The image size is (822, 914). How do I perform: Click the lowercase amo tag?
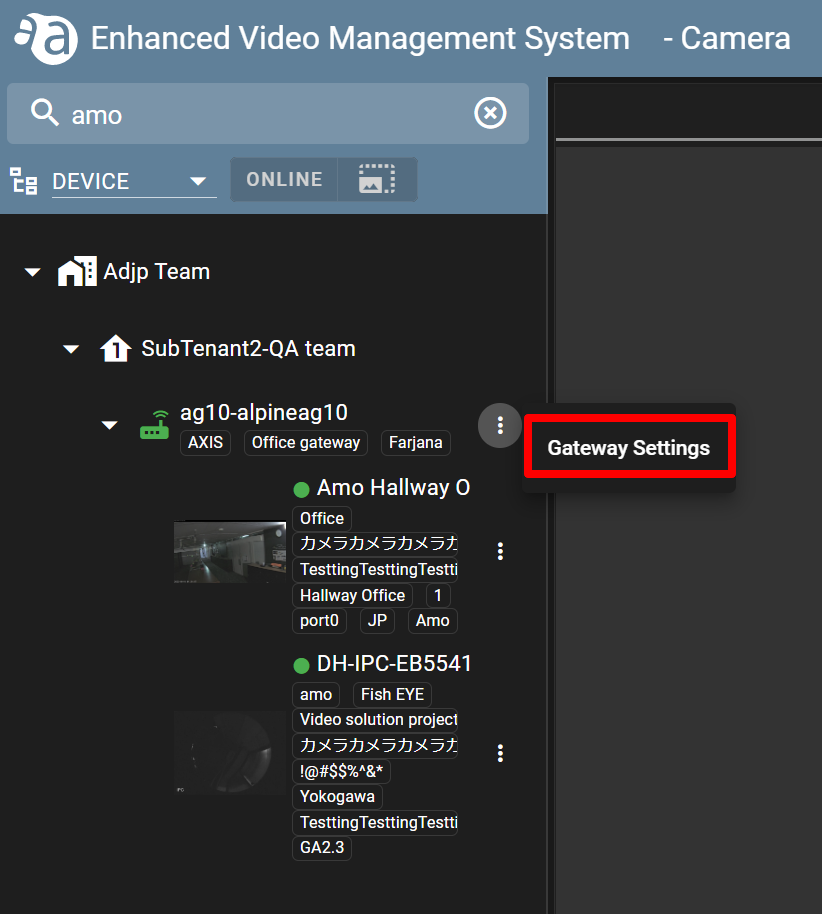(315, 694)
